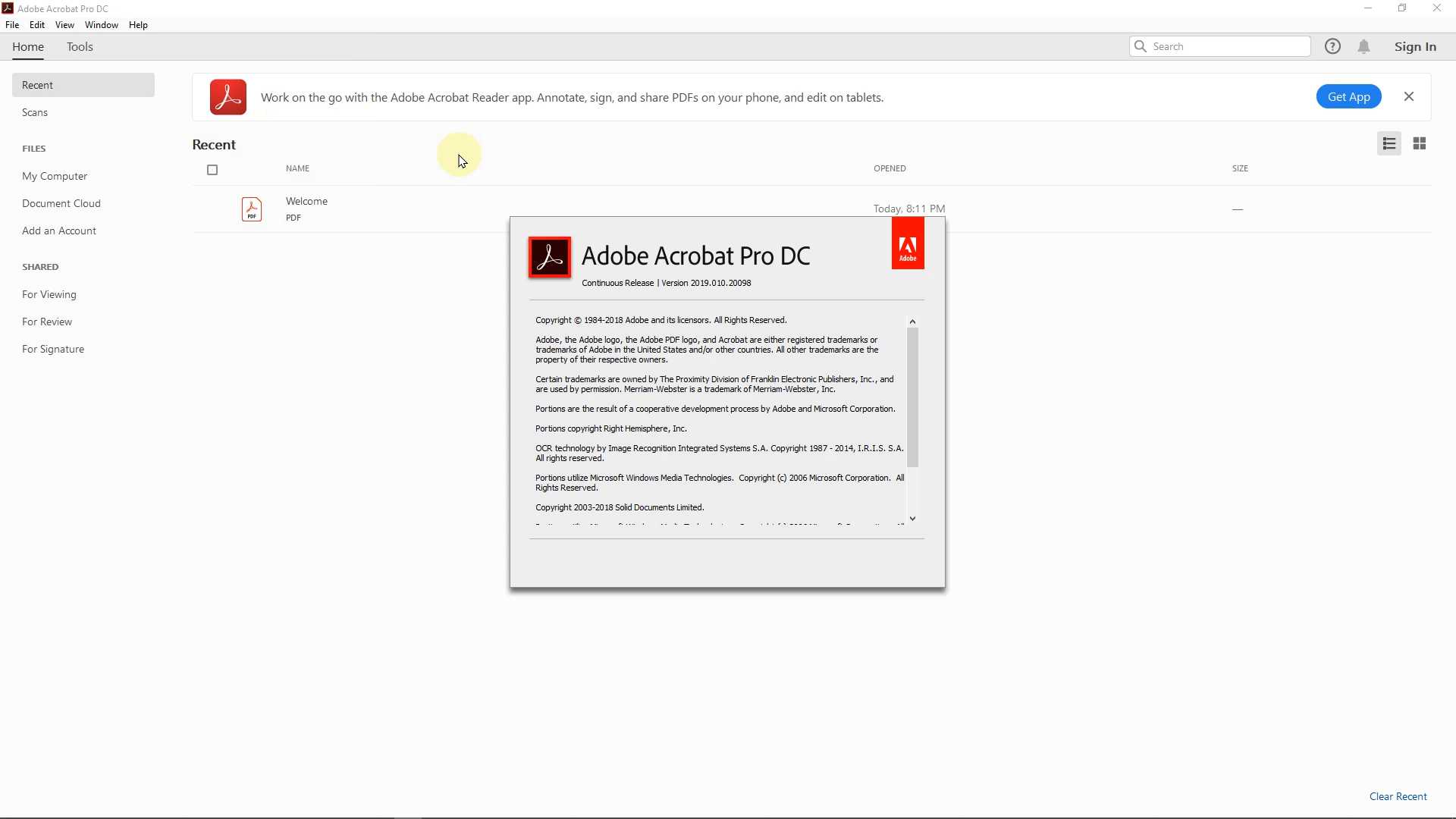Switch to thumbnail grid view icon
The image size is (1456, 819).
coord(1420,143)
